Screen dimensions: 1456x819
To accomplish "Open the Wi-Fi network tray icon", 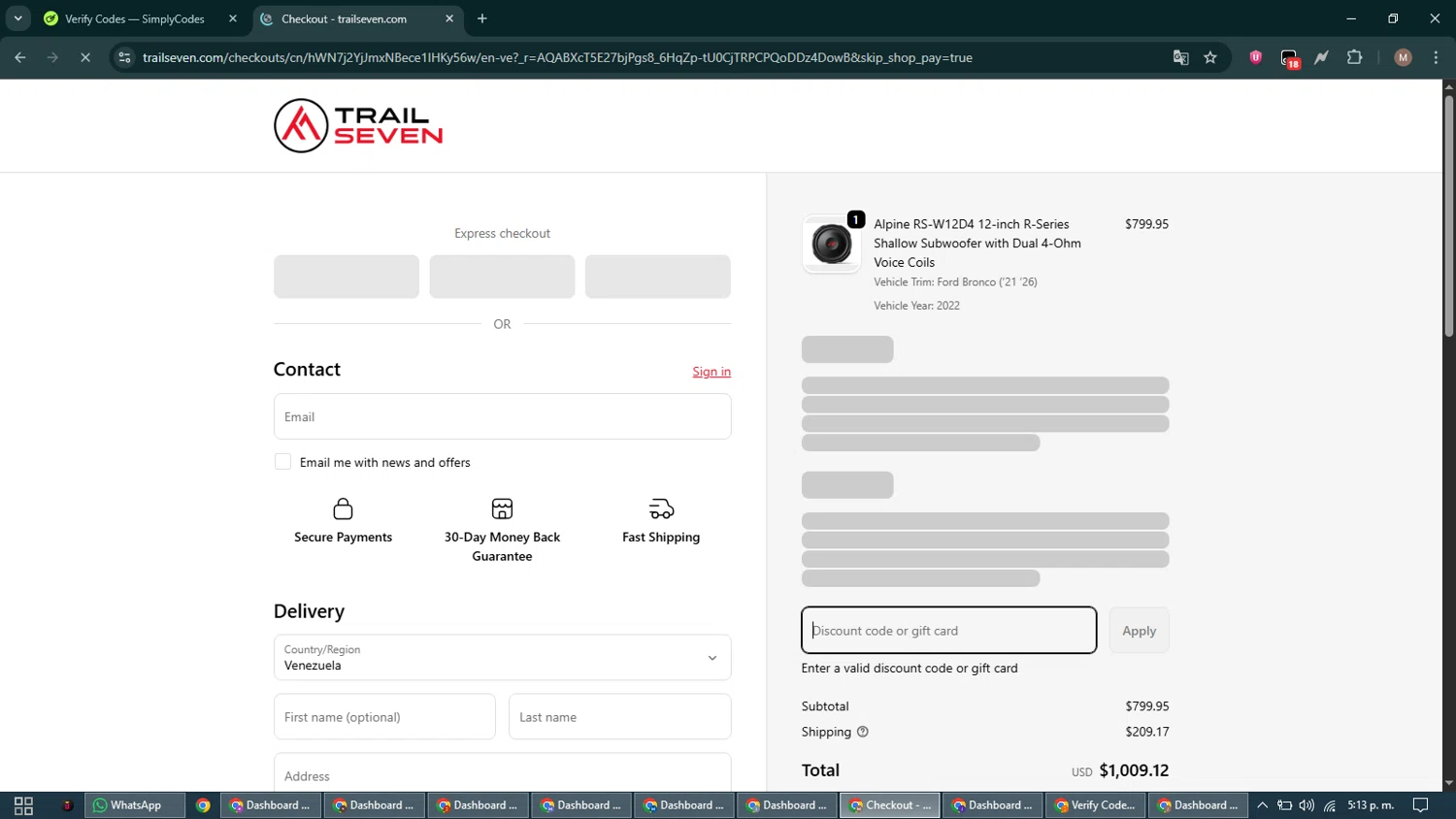I will (1330, 805).
